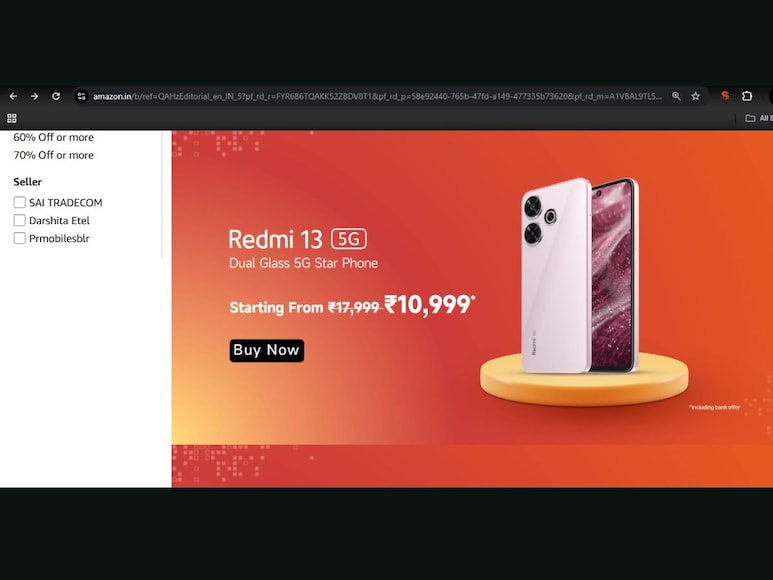Click the browser forward arrow

tap(35, 96)
